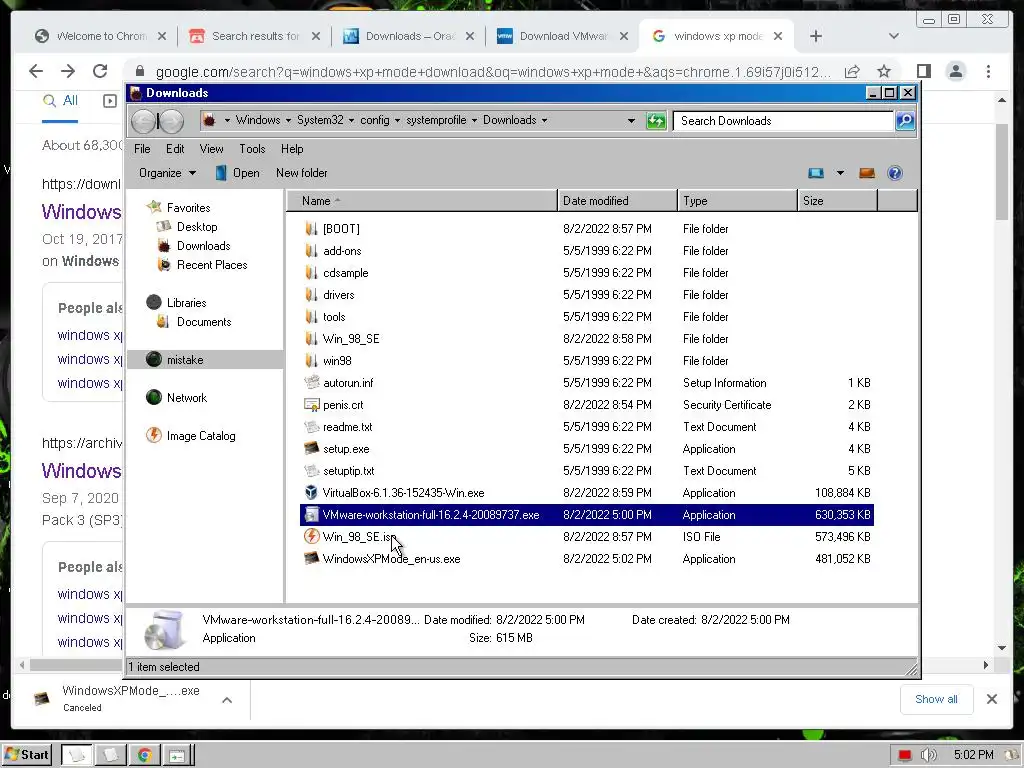Image resolution: width=1024 pixels, height=768 pixels.
Task: Close the Chrome downloads bar with X
Action: pyautogui.click(x=991, y=699)
